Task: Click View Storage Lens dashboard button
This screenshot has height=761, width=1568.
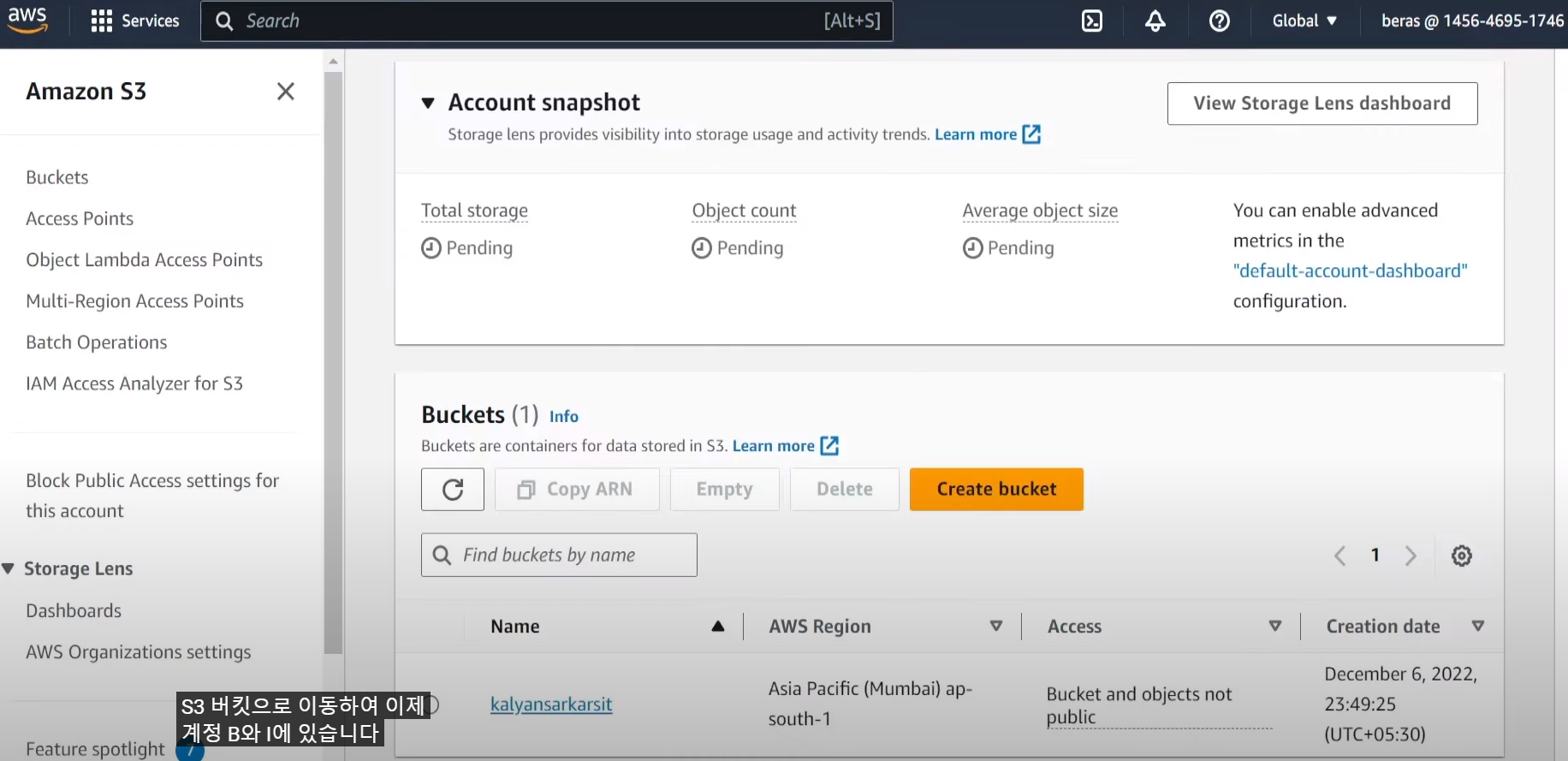Action: tap(1322, 104)
